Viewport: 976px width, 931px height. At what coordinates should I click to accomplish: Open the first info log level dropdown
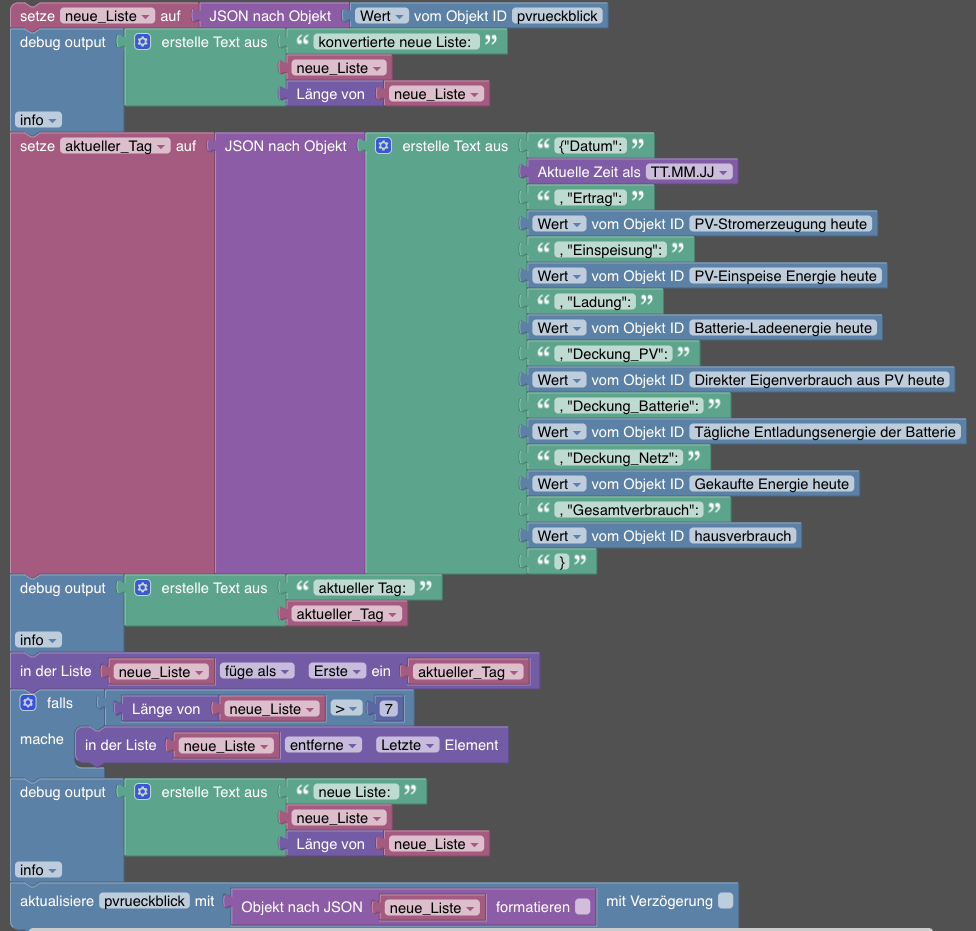pos(37,119)
